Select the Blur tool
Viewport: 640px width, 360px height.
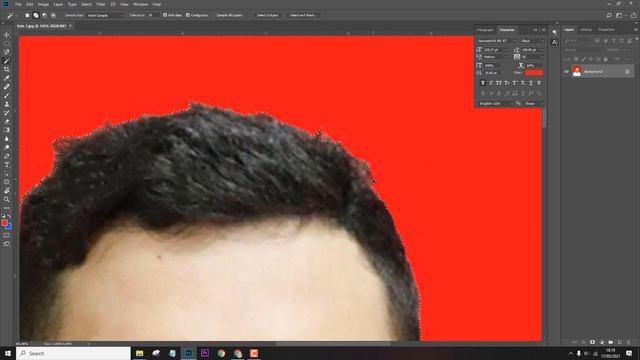coord(7,139)
